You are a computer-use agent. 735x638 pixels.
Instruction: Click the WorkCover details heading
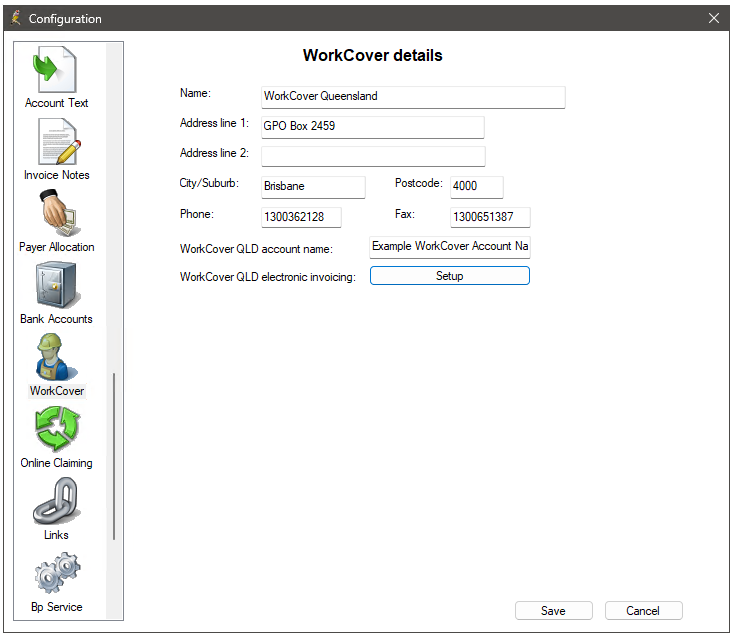click(x=373, y=55)
